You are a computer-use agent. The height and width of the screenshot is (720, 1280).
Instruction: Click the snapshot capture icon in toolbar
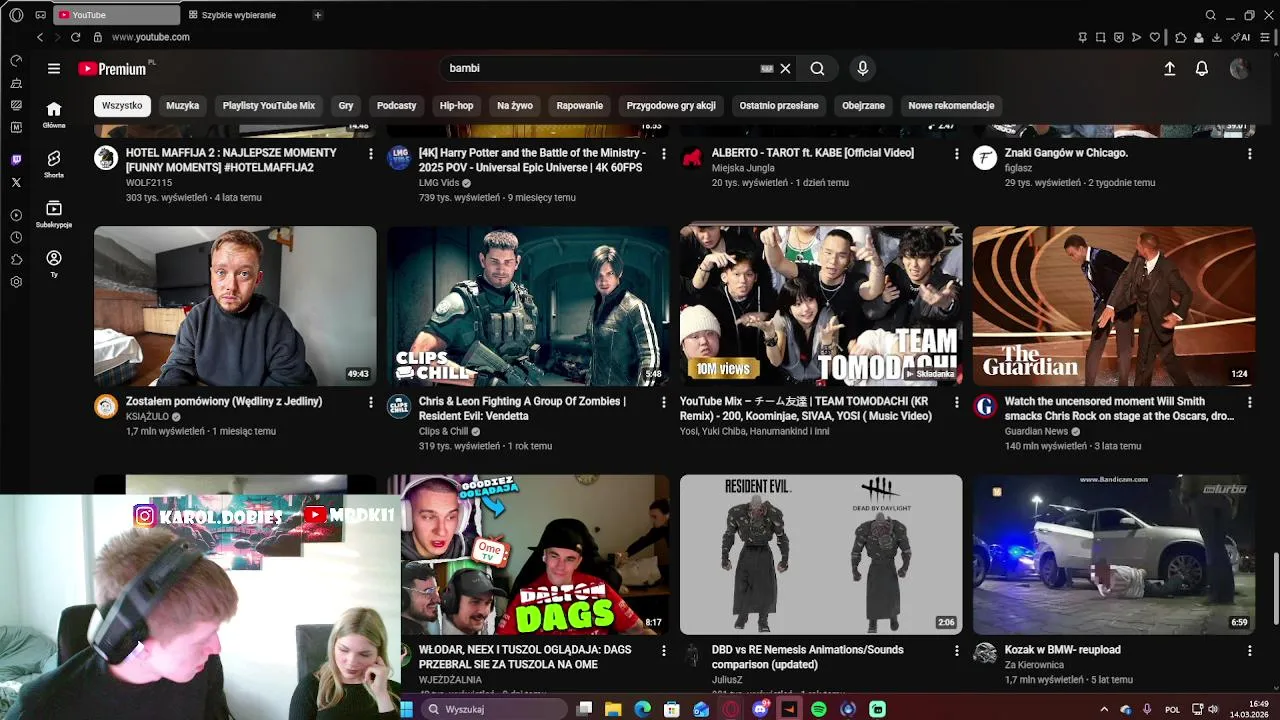pyautogui.click(x=1100, y=37)
